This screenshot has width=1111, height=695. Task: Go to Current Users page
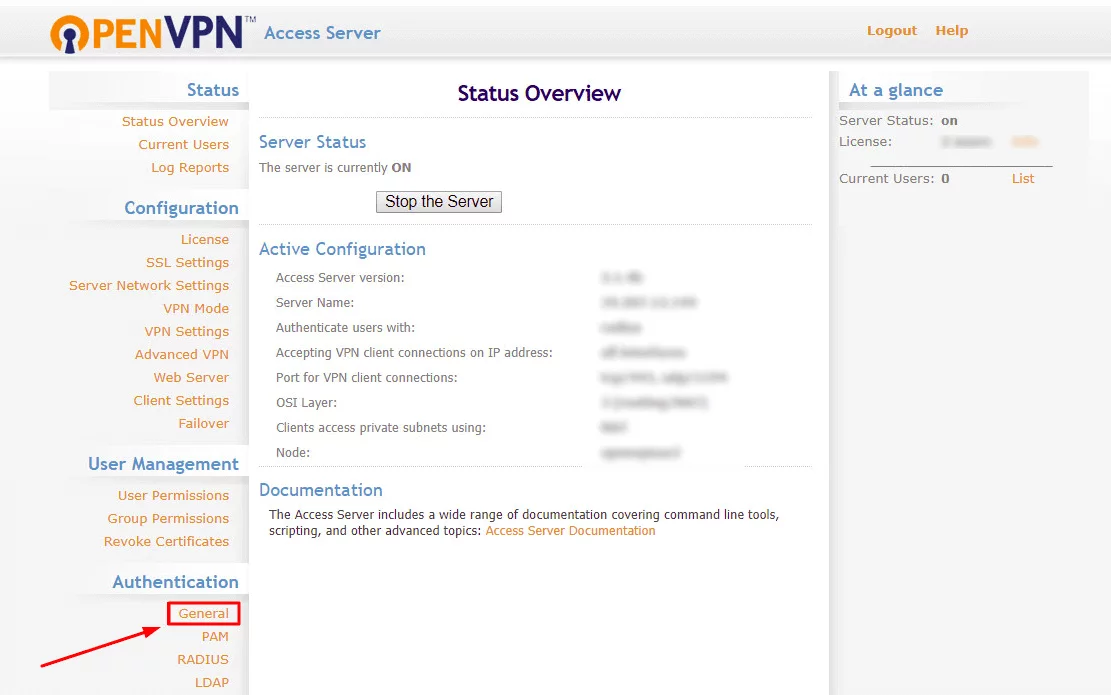pyautogui.click(x=184, y=145)
